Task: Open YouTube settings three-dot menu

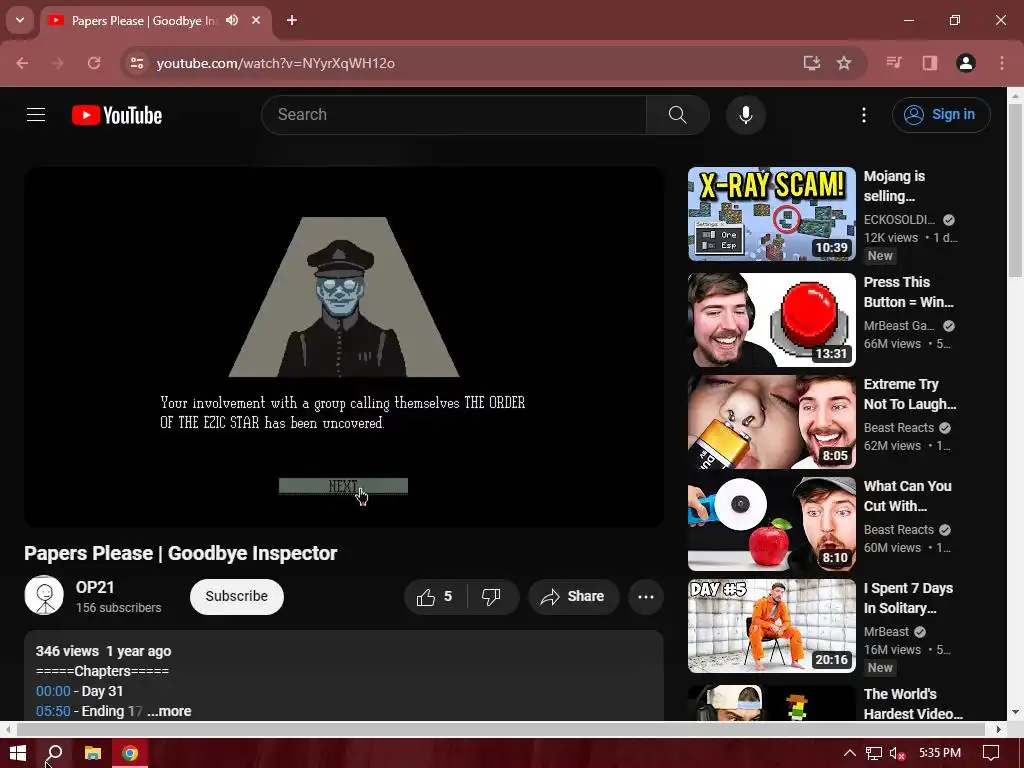Action: coord(864,115)
